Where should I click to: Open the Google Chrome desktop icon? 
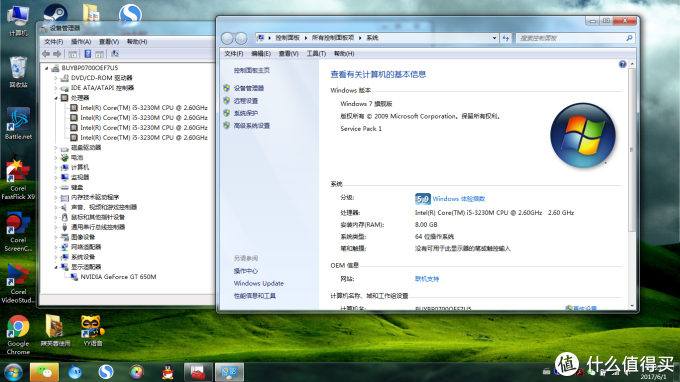[x=18, y=335]
